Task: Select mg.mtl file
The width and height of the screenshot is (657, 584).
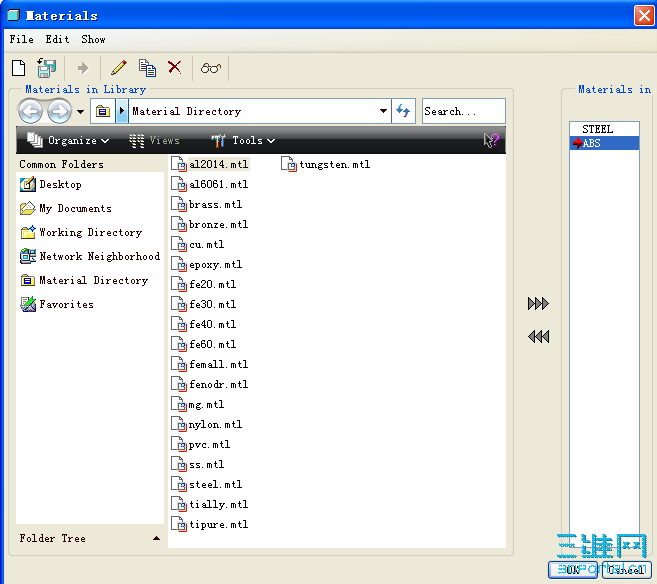Action: click(198, 404)
